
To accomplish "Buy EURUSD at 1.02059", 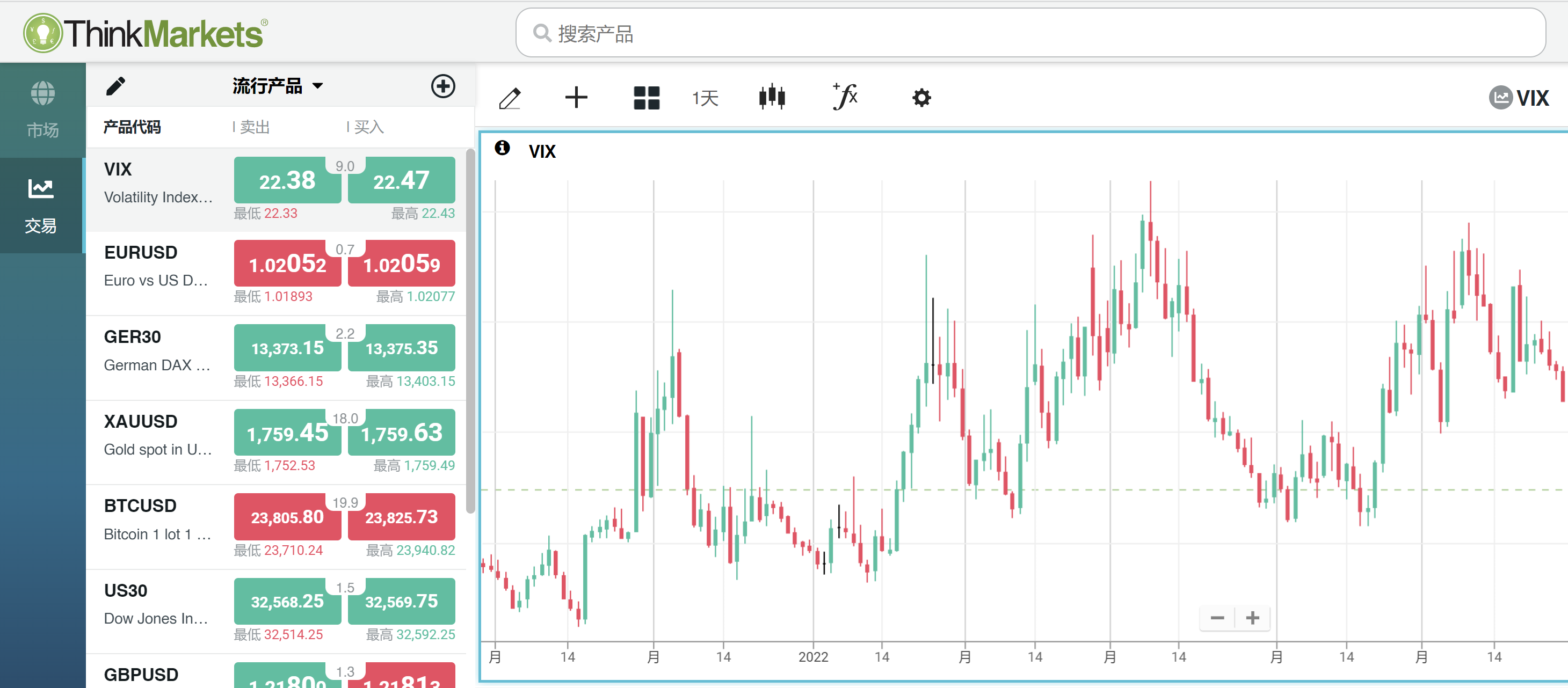I will click(x=401, y=264).
